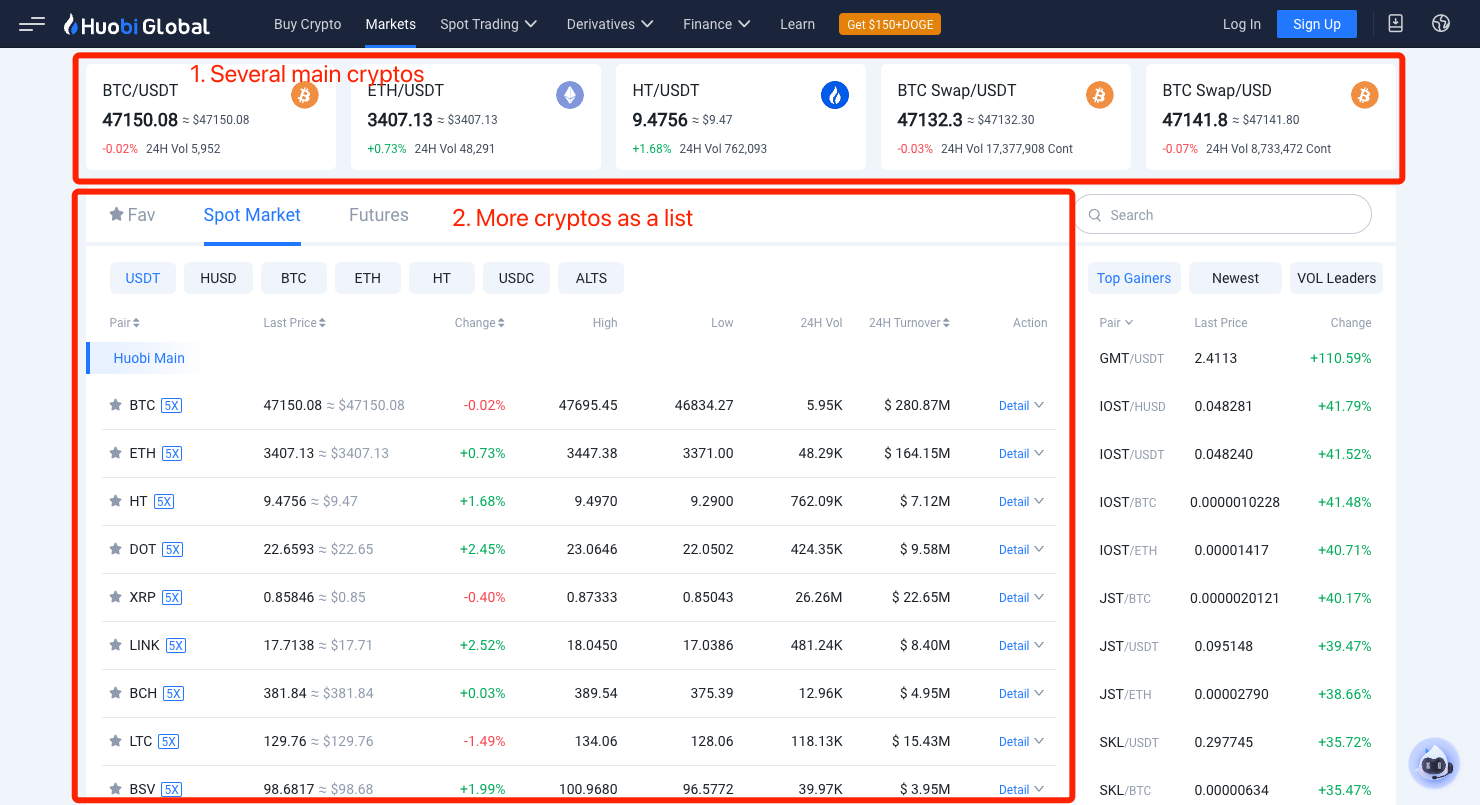Click the Bitcoin icon on BTC/USDT card

point(304,95)
